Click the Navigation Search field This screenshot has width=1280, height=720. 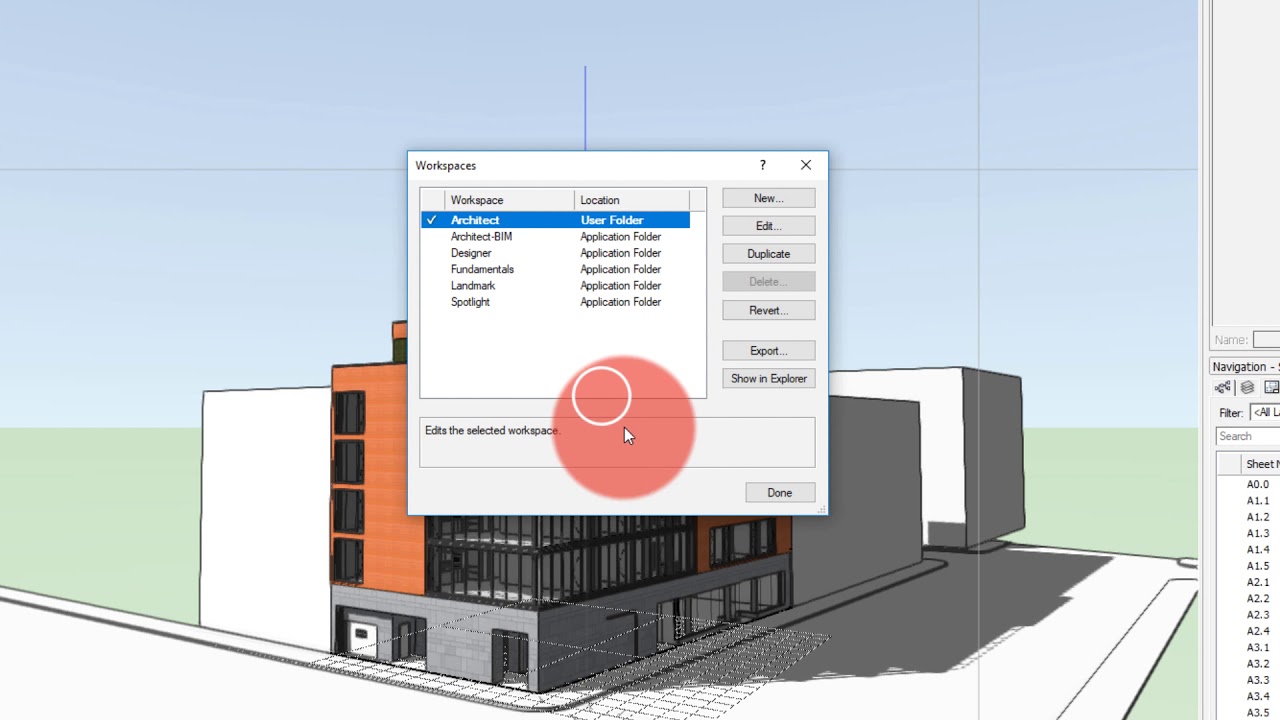click(1248, 436)
